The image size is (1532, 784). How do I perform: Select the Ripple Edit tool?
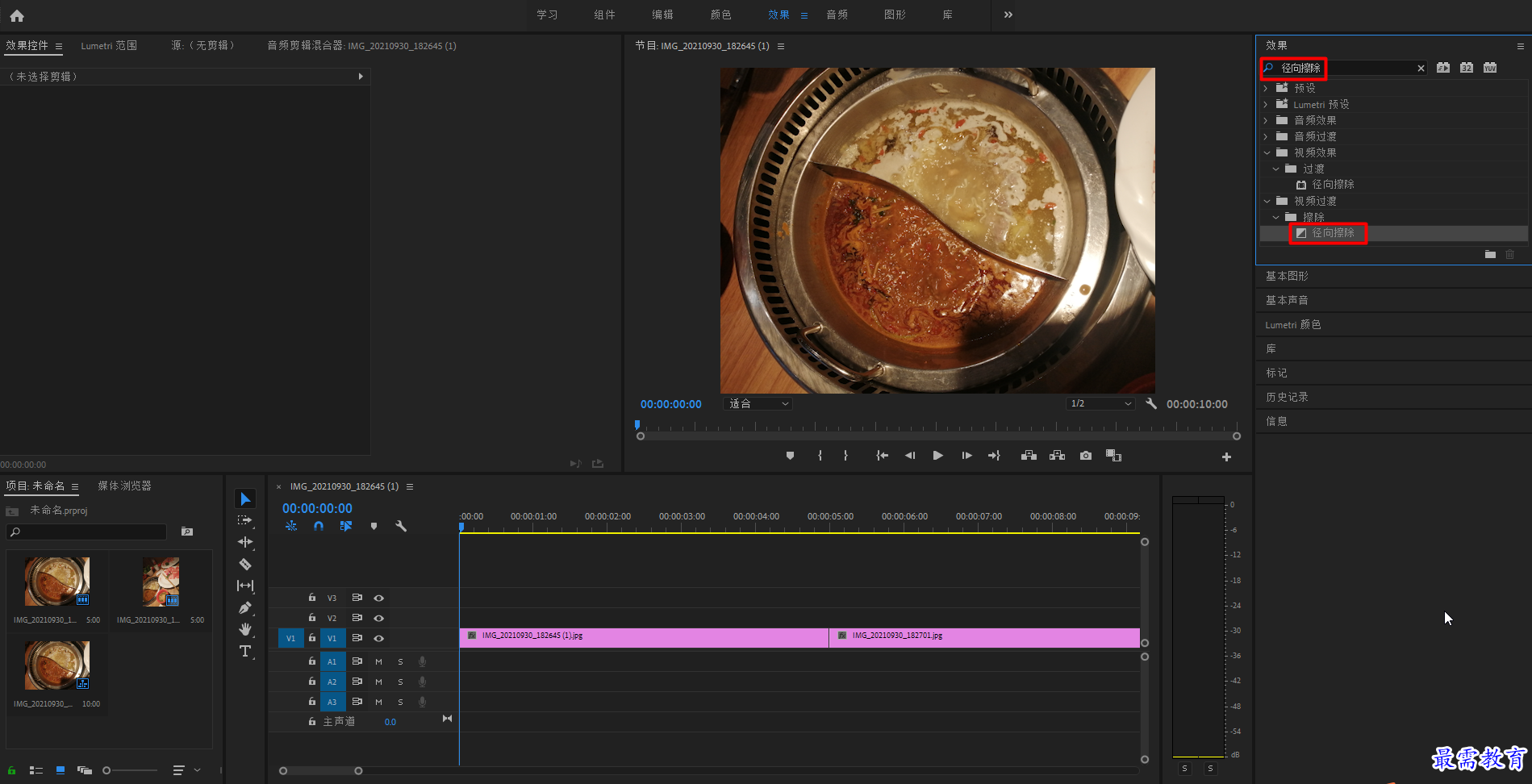245,542
